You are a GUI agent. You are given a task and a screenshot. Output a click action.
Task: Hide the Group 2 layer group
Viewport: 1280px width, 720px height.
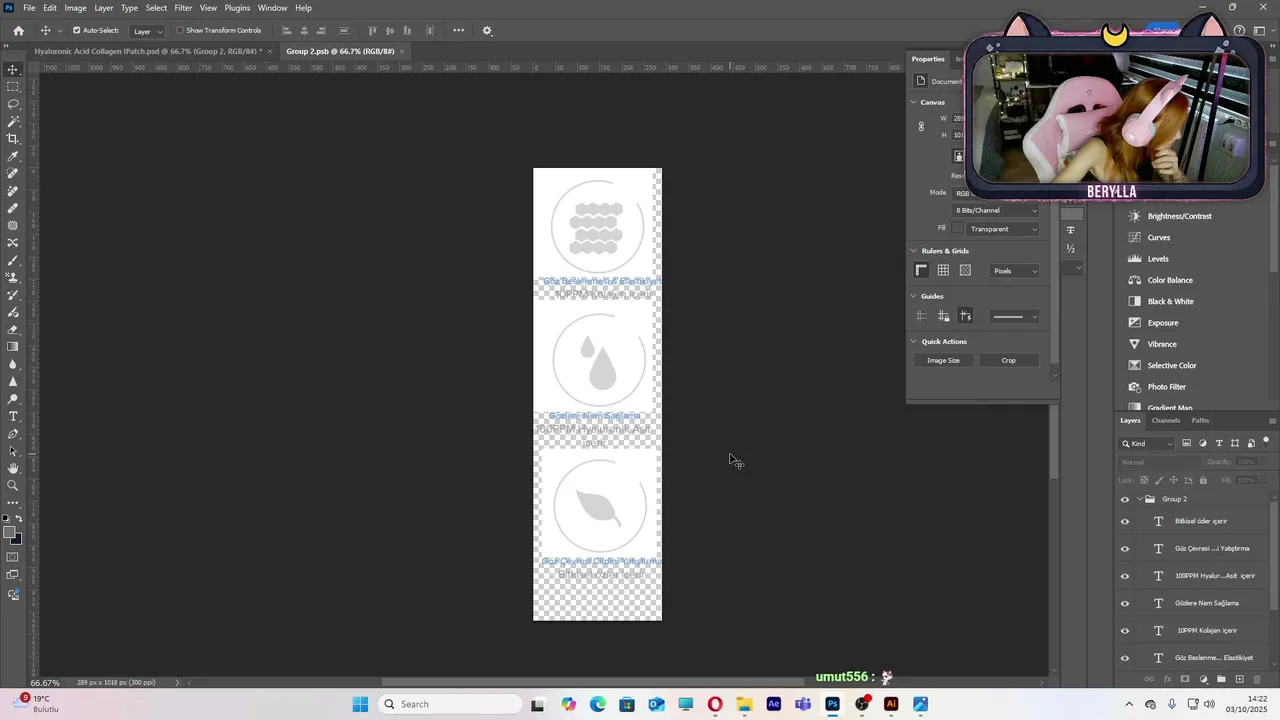(x=1125, y=499)
